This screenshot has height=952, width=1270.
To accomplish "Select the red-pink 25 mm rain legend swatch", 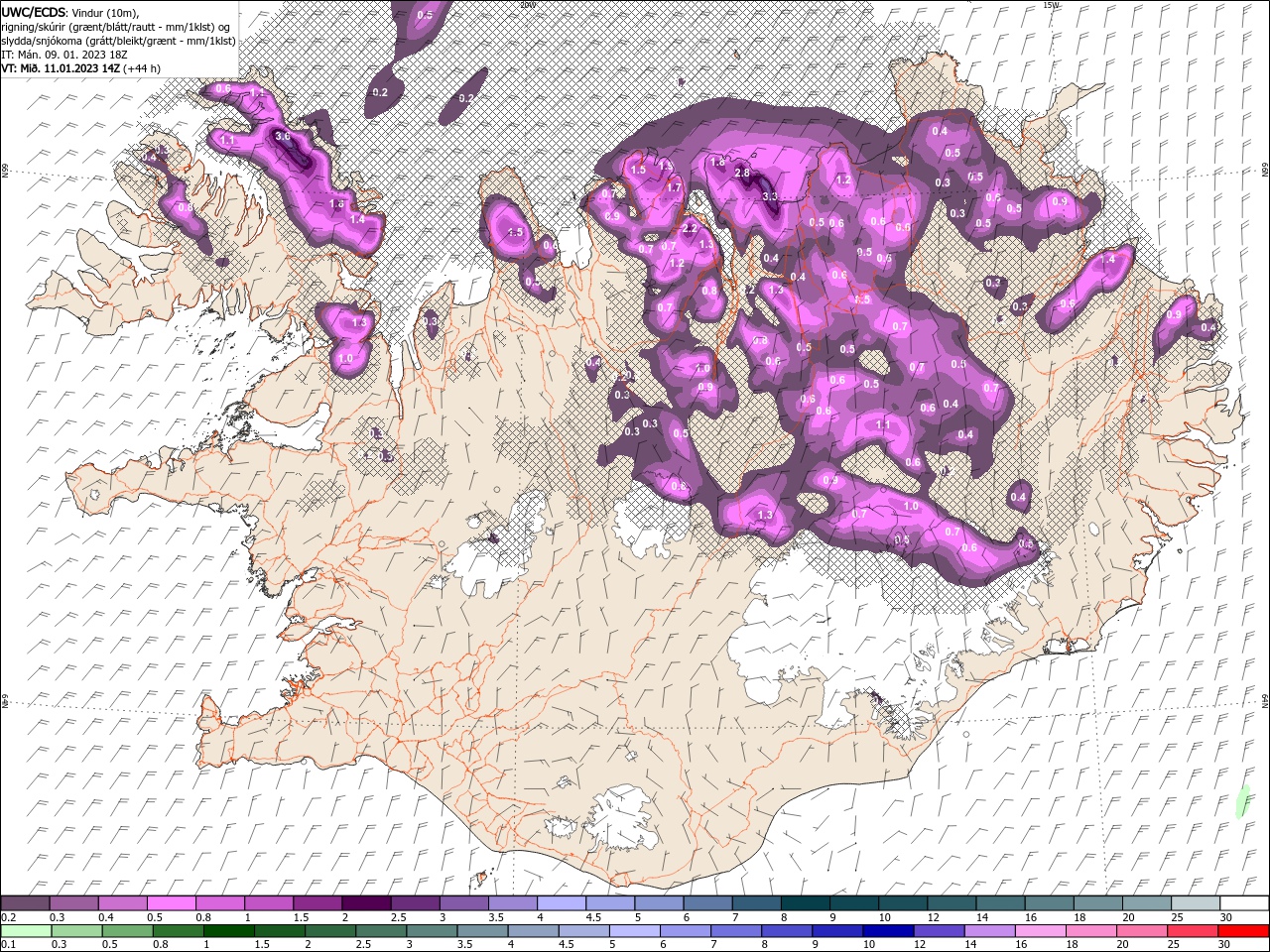I will pos(1193,931).
